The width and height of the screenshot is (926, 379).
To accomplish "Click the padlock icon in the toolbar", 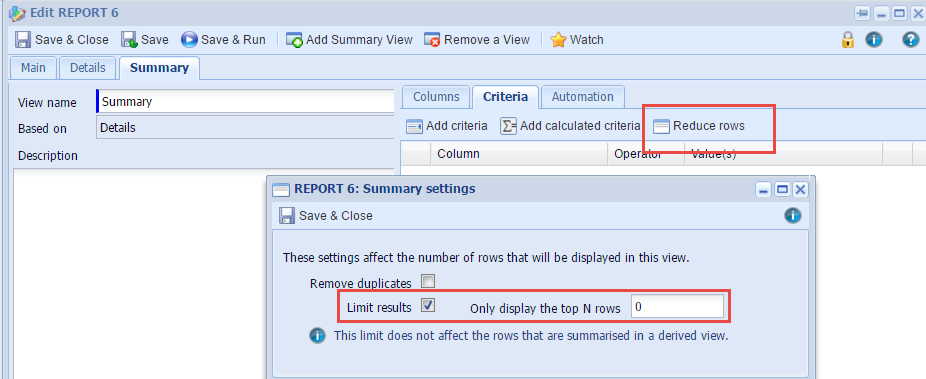I will [847, 40].
